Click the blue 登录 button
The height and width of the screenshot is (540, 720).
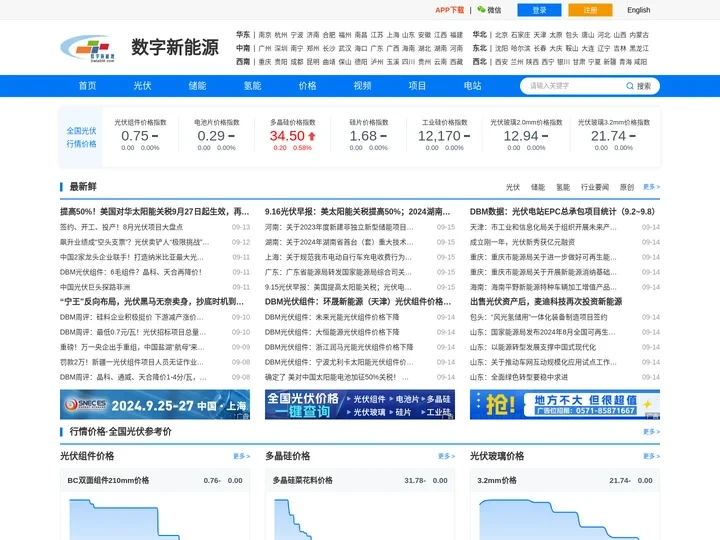tap(539, 10)
